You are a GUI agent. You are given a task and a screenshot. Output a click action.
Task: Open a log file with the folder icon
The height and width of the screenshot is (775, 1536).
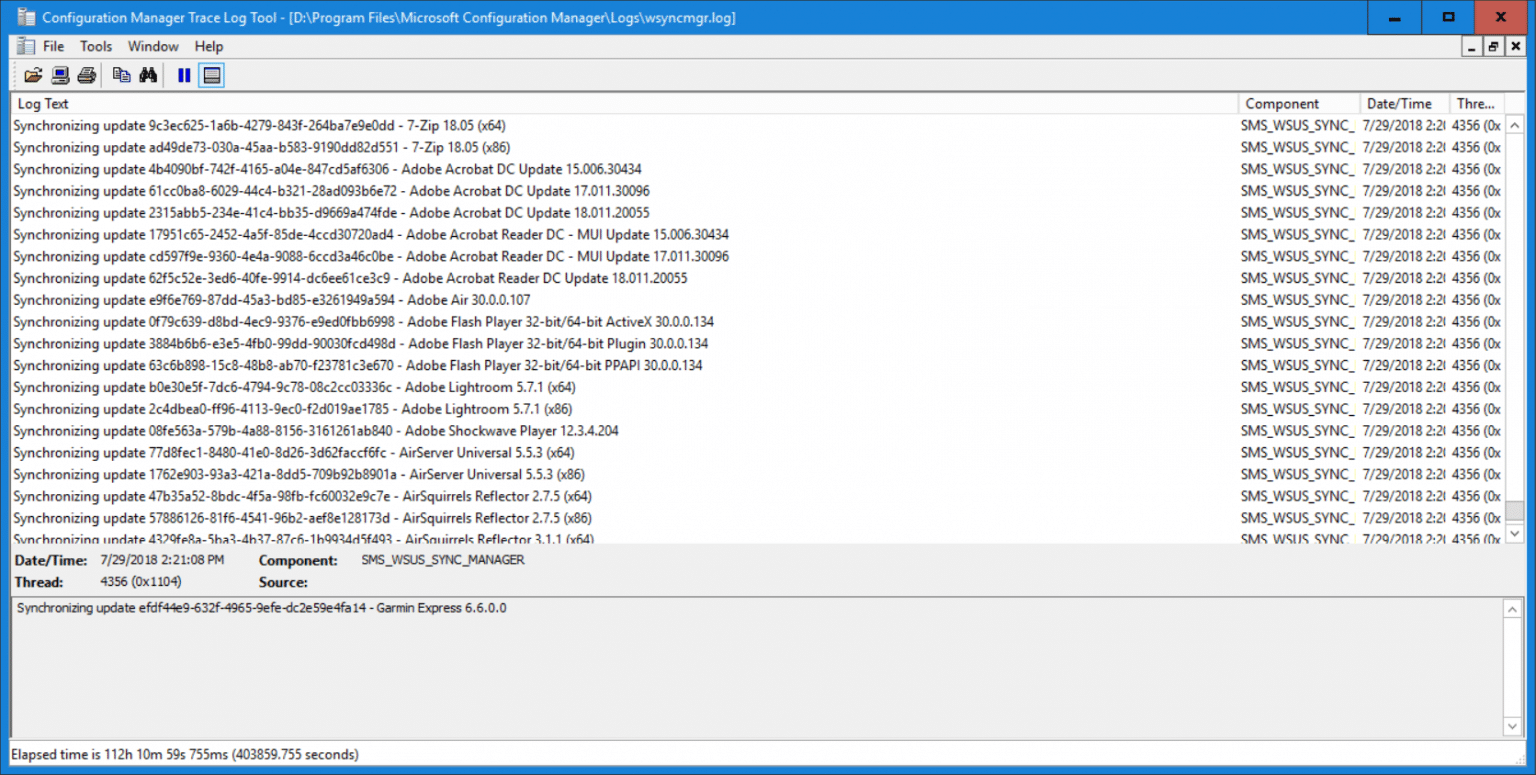tap(33, 74)
